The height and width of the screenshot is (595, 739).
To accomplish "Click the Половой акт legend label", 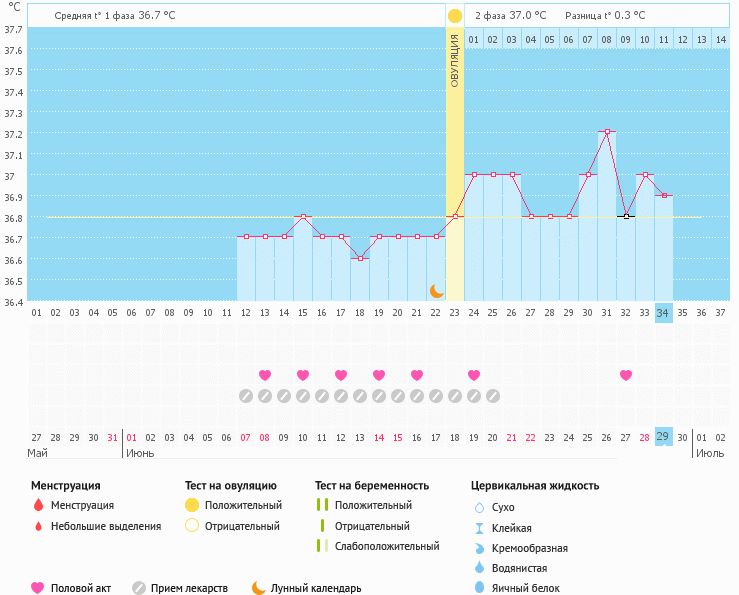I will (82, 588).
